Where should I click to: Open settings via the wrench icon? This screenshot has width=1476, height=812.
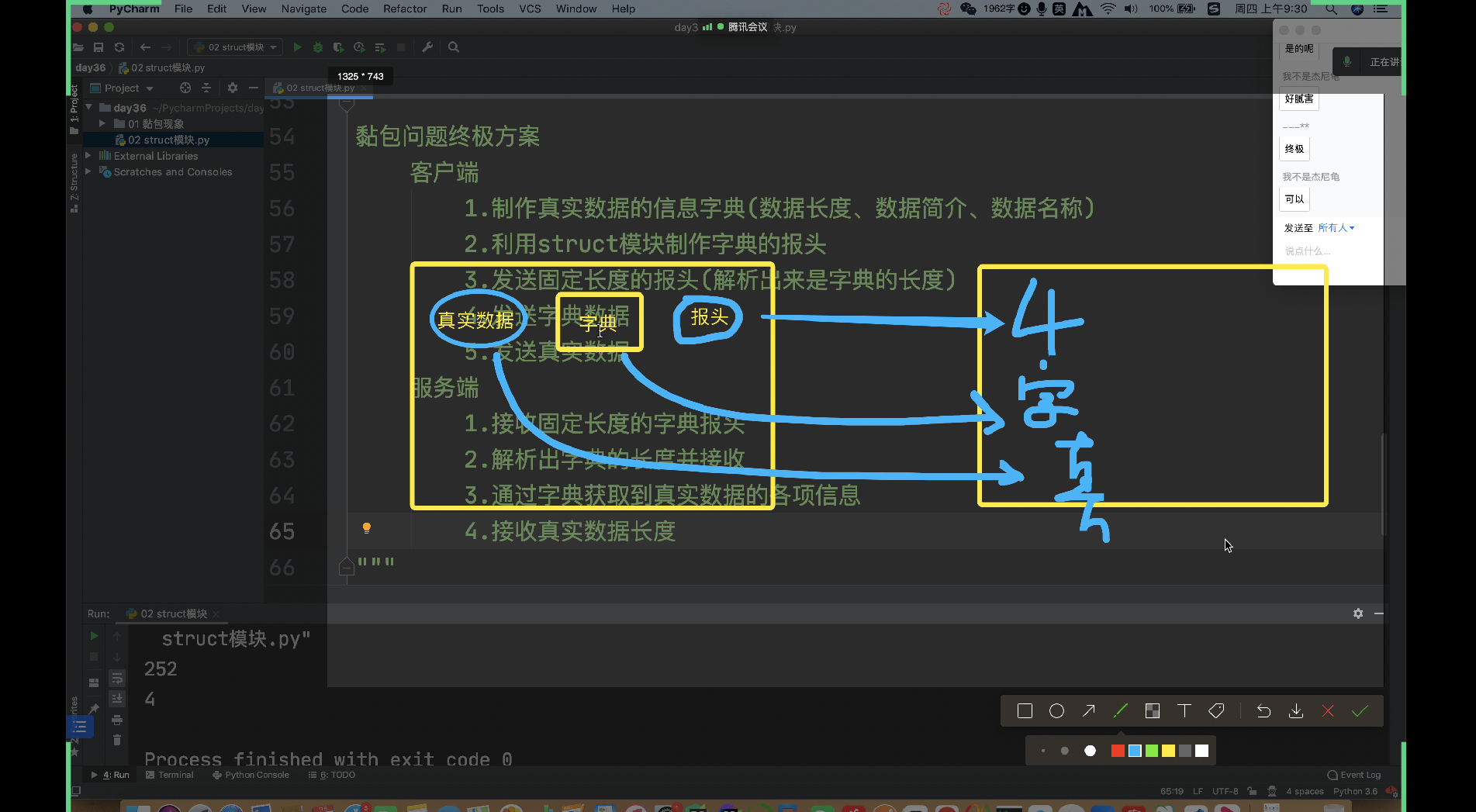click(427, 47)
